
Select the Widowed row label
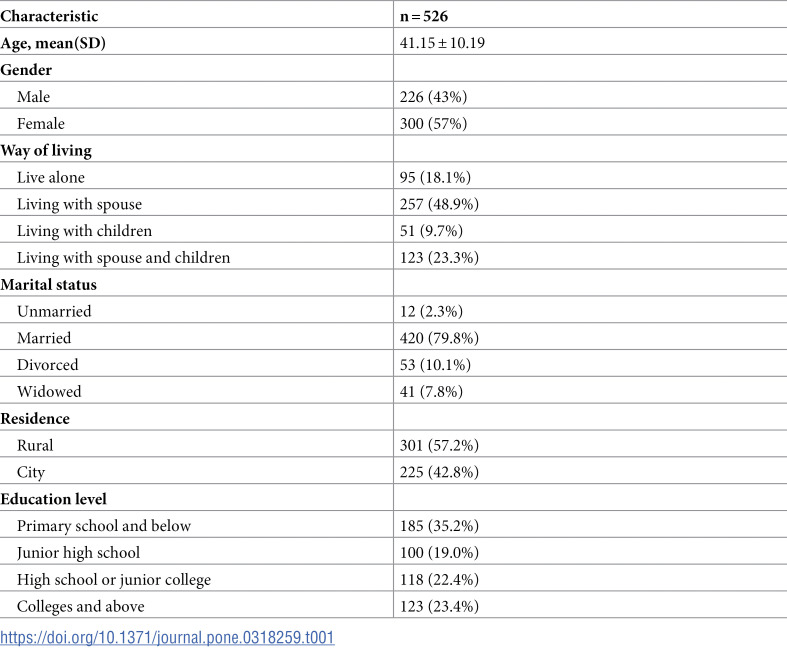tap(49, 391)
